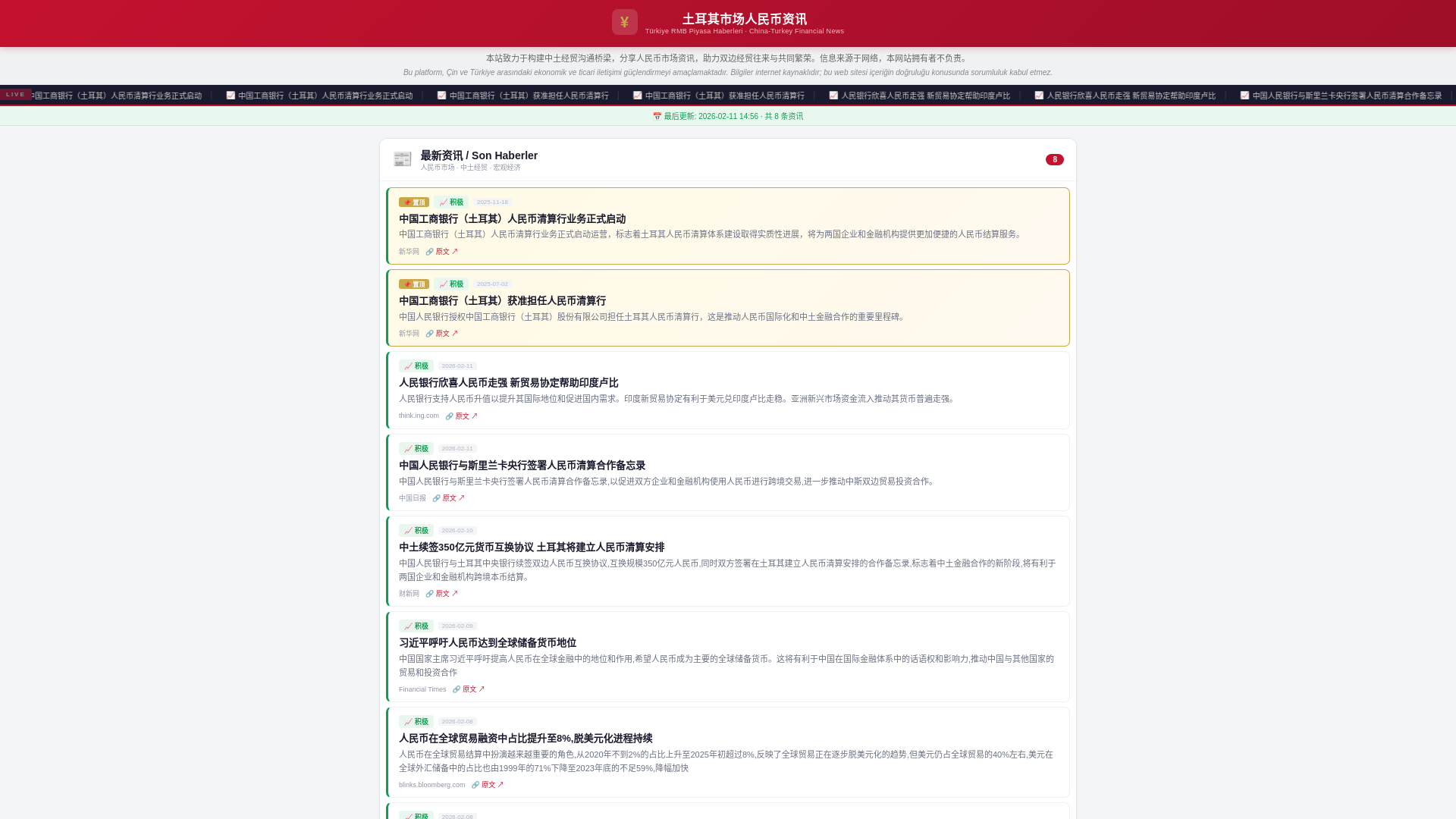Click link chain icon beside blinks.bloomberg.com
The height and width of the screenshot is (819, 1456).
pos(475,785)
